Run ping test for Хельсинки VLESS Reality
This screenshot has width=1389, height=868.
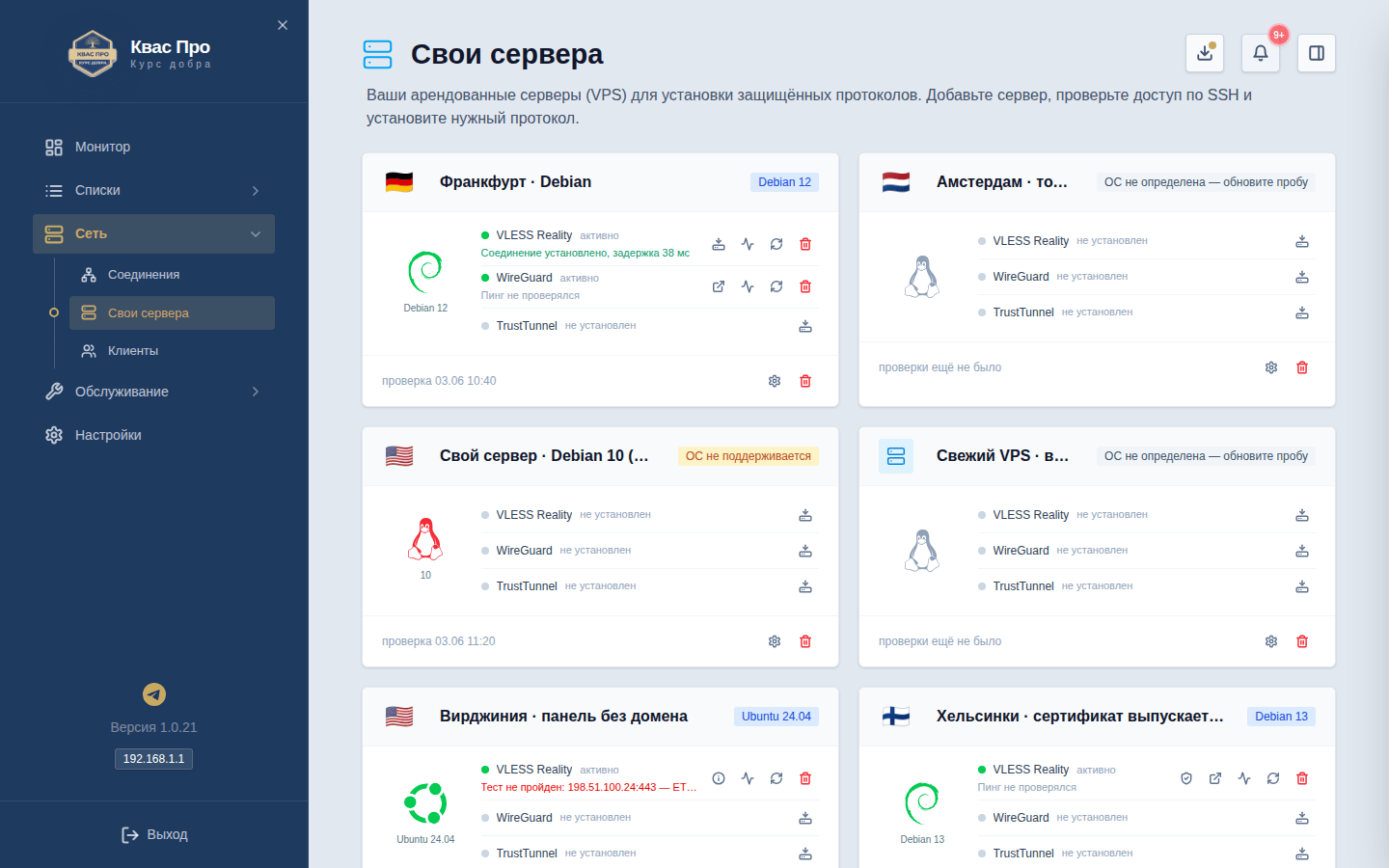pos(1244,778)
